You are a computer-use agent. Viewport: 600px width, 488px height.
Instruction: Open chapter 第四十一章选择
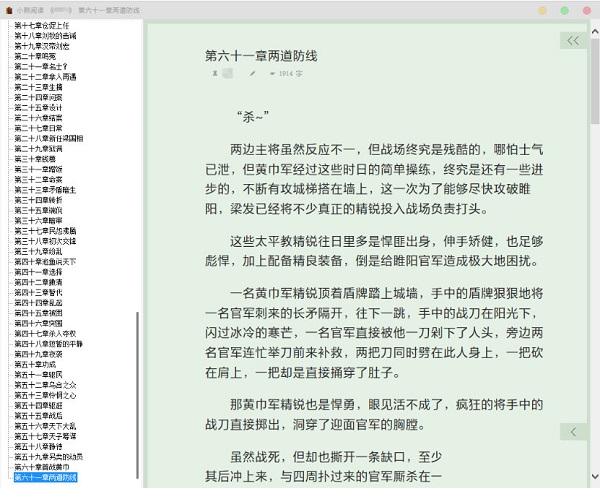pos(38,272)
